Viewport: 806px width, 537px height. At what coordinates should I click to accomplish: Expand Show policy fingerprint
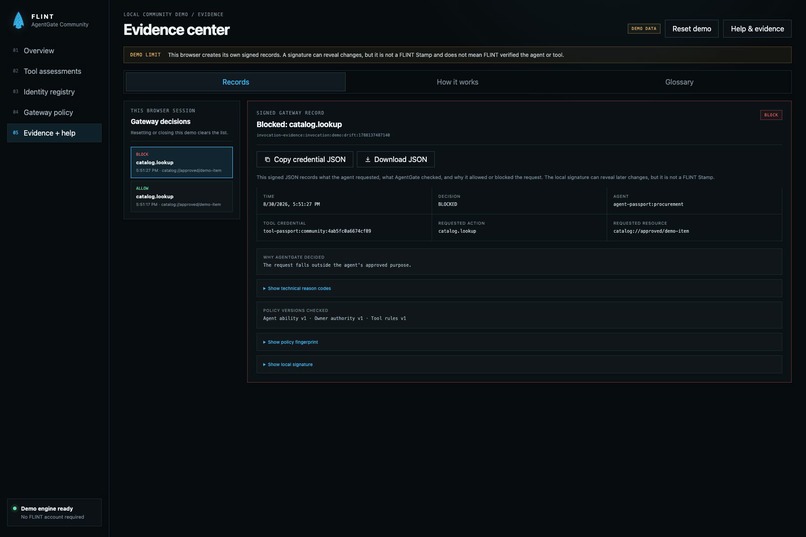point(519,342)
